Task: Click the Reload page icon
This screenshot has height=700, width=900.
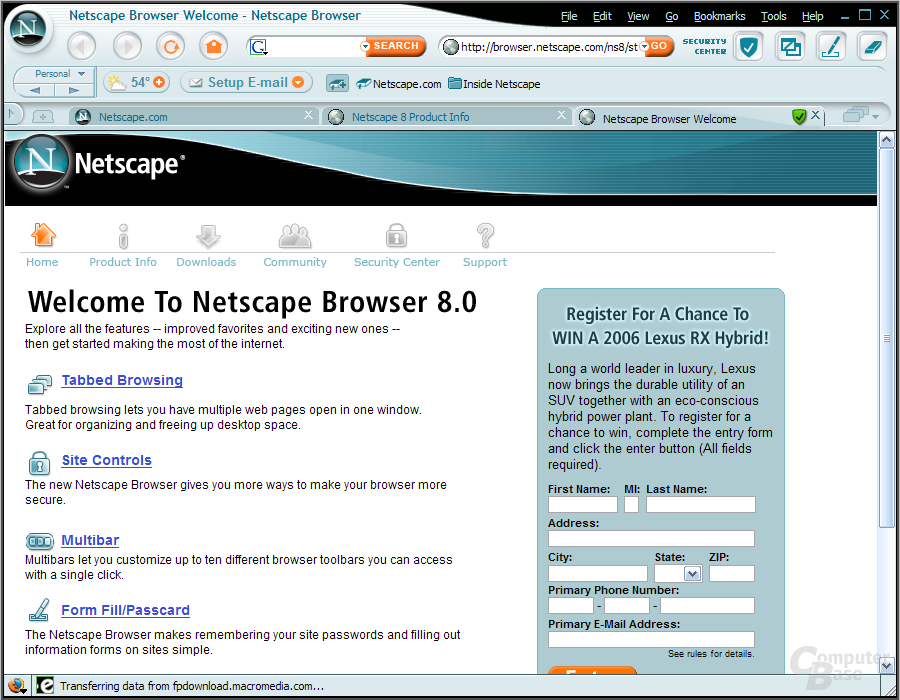Action: tap(170, 46)
